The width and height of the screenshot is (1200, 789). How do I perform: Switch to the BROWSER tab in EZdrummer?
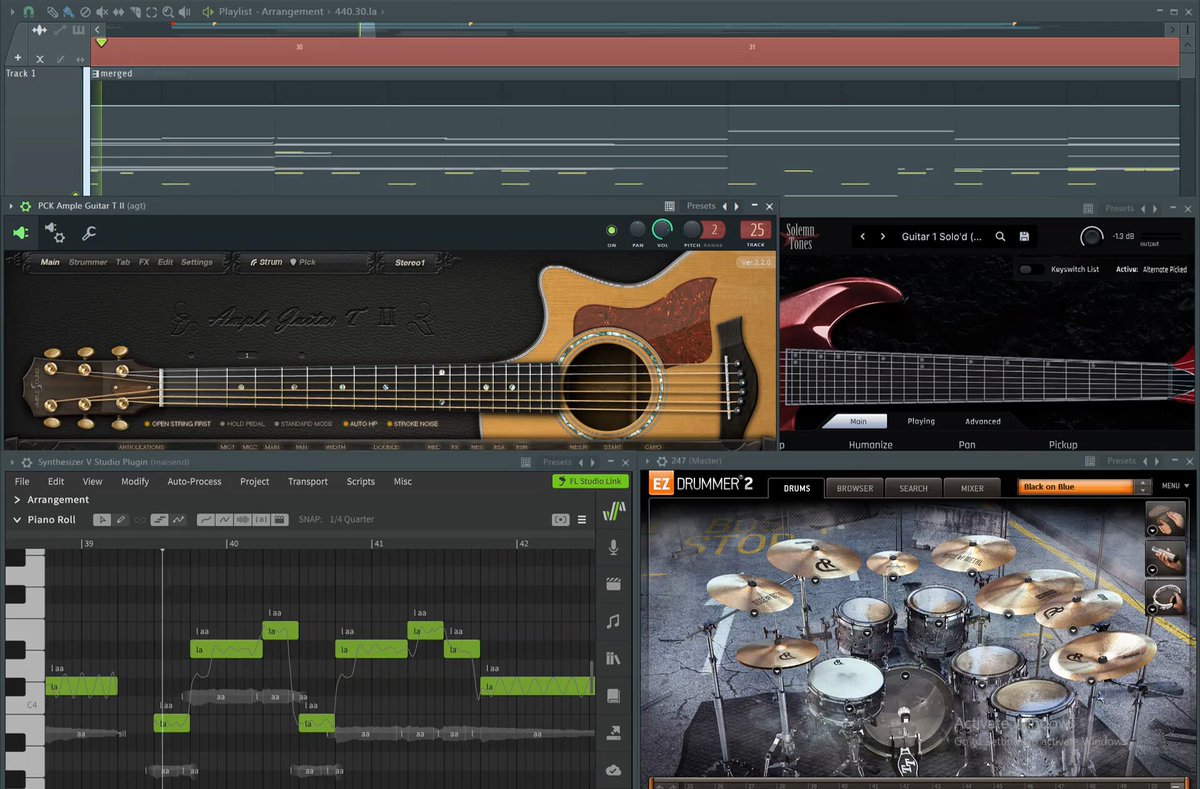(855, 488)
